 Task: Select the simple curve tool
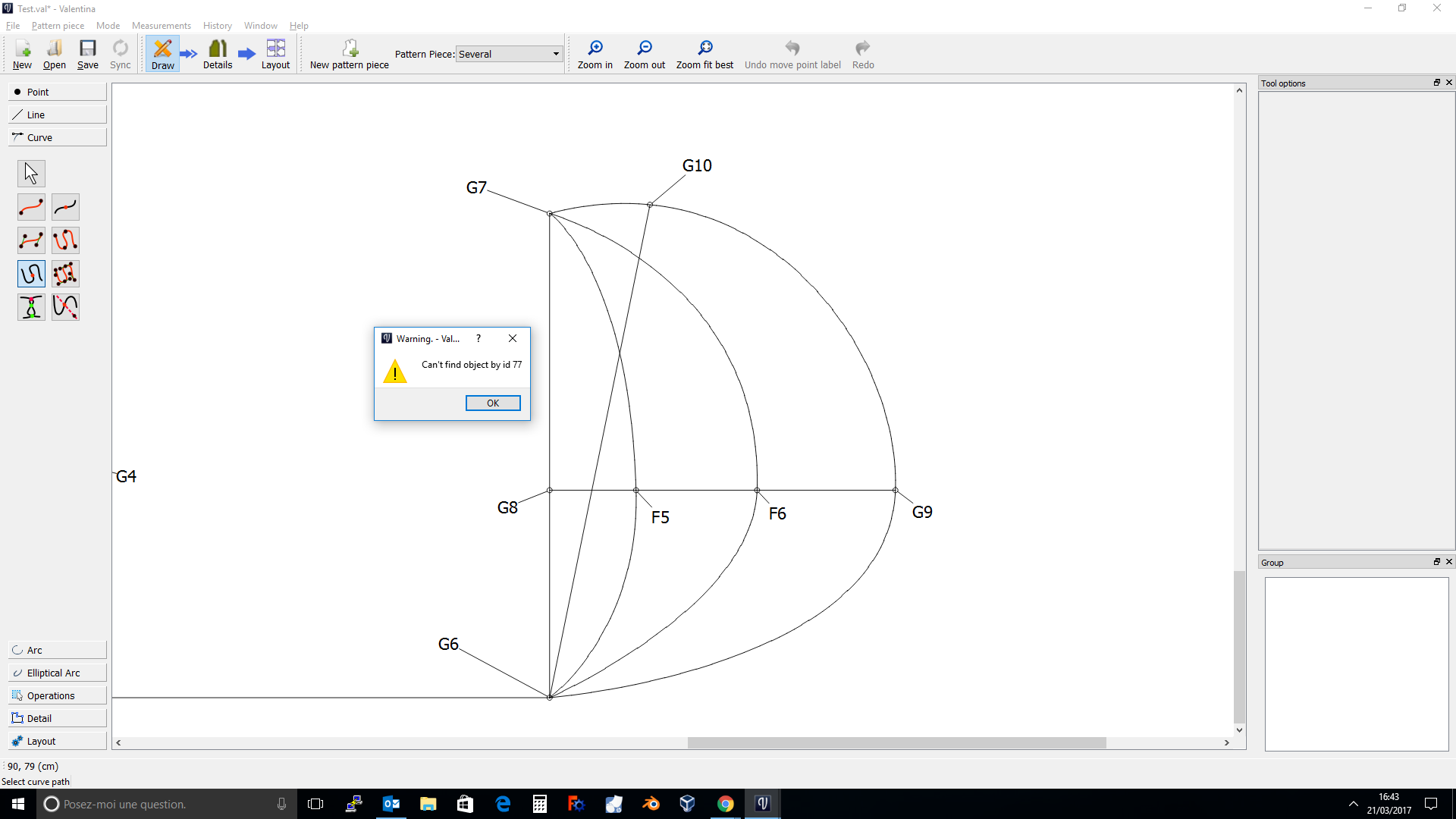(x=31, y=207)
